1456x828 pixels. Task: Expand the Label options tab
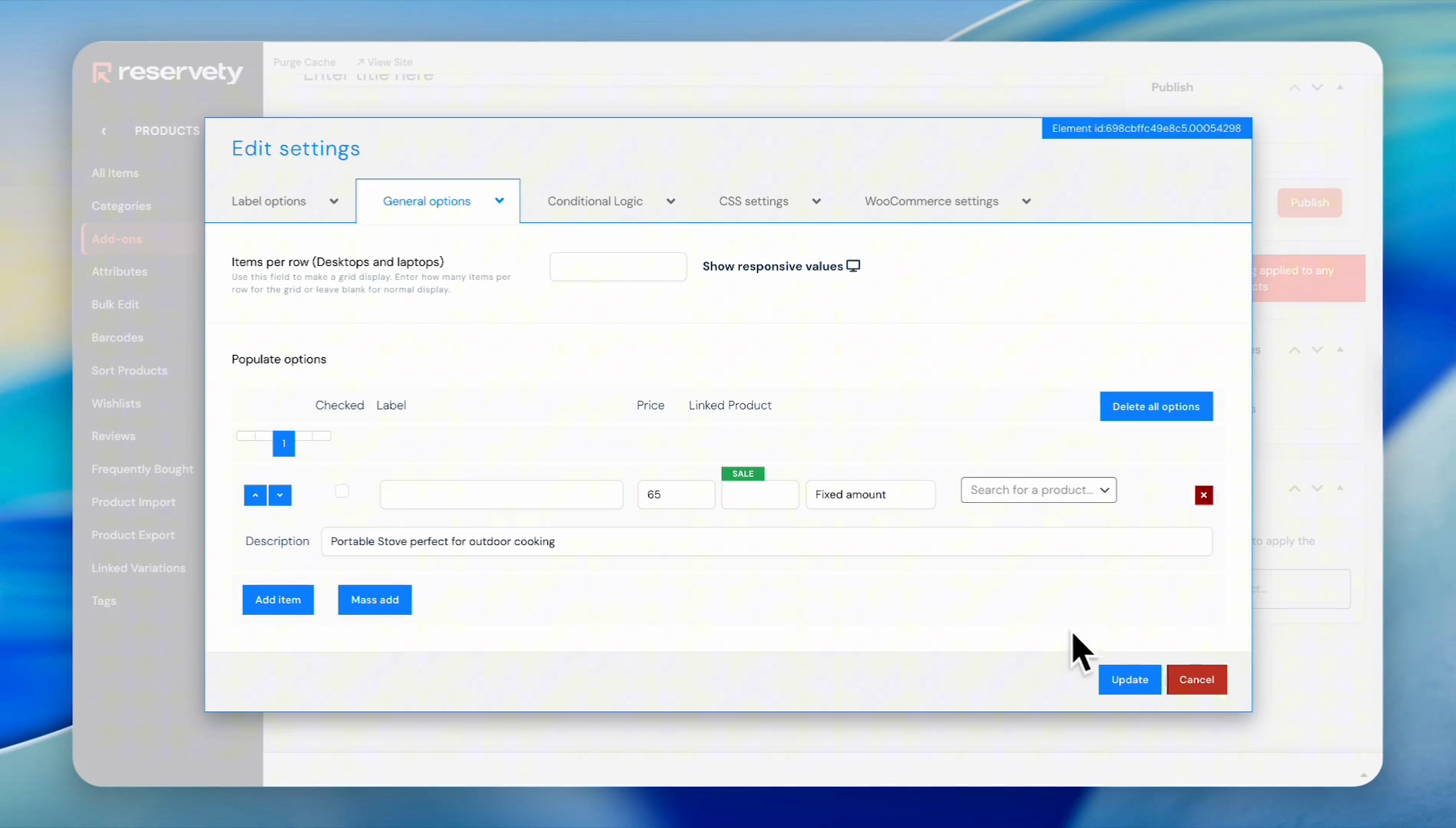pos(284,201)
